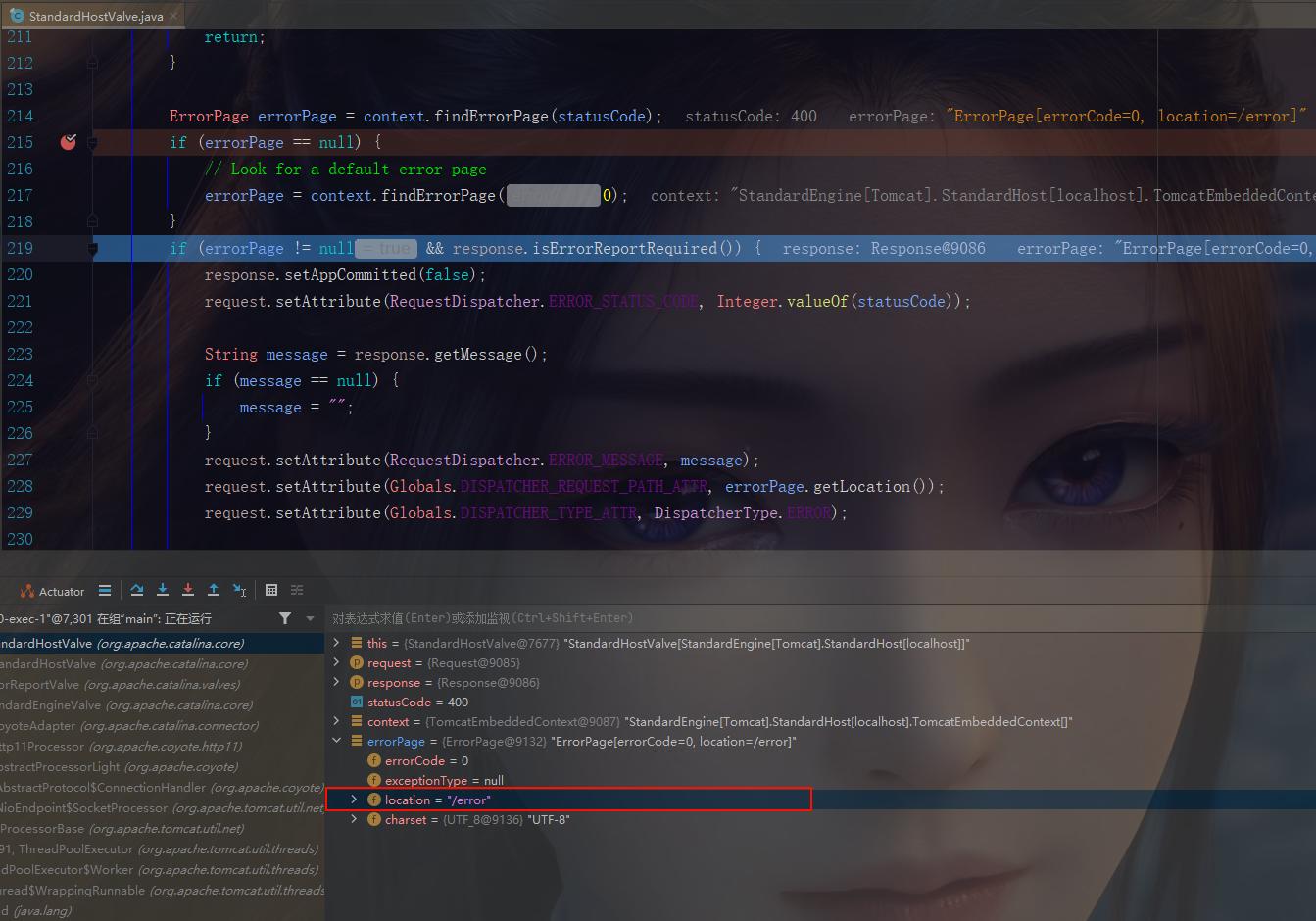Expand the 'this' variable node

click(x=336, y=643)
